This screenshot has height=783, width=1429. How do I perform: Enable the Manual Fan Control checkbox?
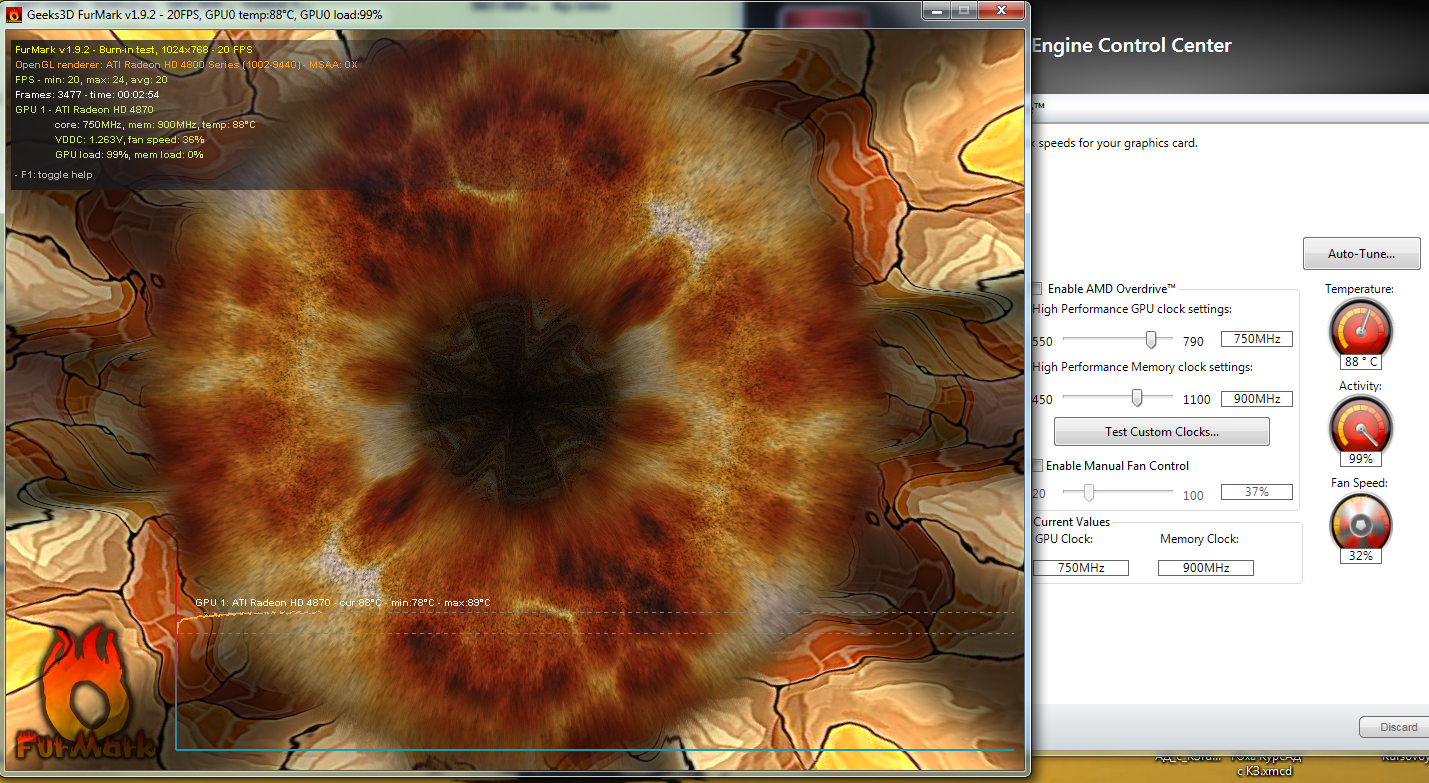point(1037,465)
